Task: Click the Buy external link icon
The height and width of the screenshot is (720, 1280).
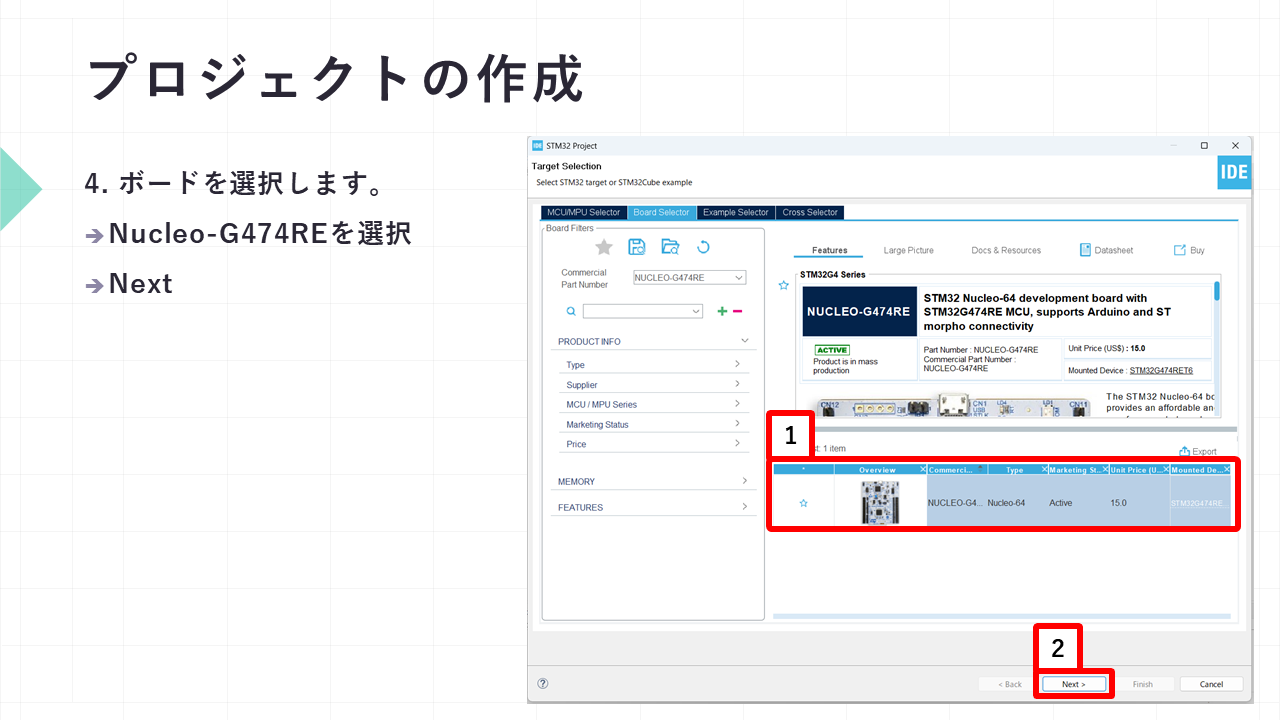Action: click(1179, 250)
